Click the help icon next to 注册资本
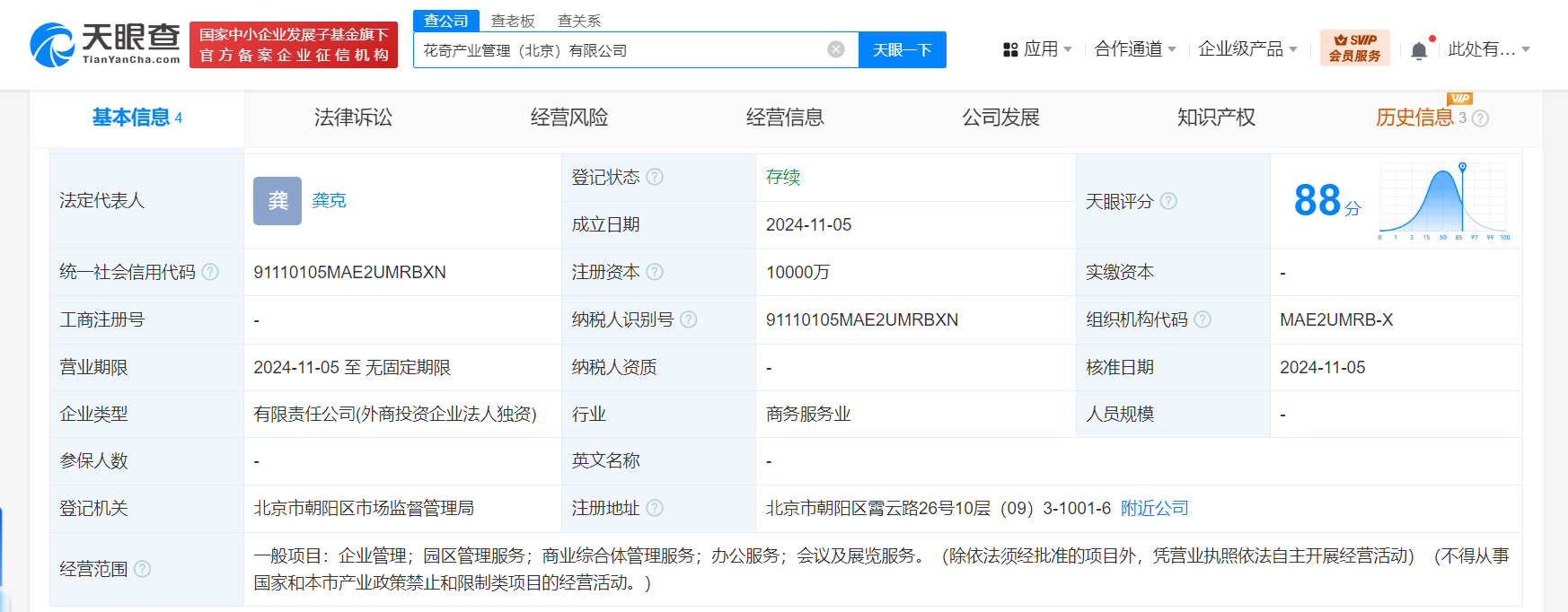The width and height of the screenshot is (1568, 612). coord(655,272)
